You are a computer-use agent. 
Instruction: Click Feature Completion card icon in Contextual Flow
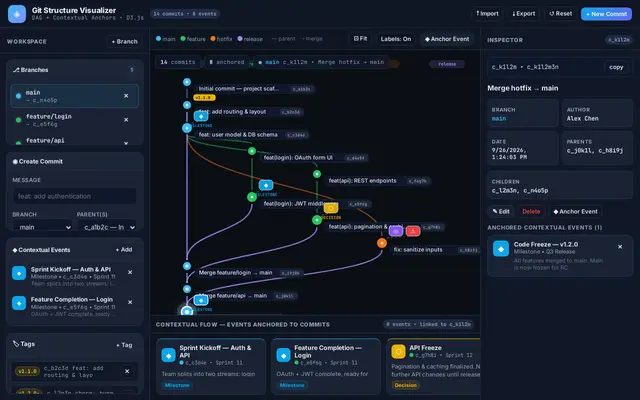pos(283,355)
